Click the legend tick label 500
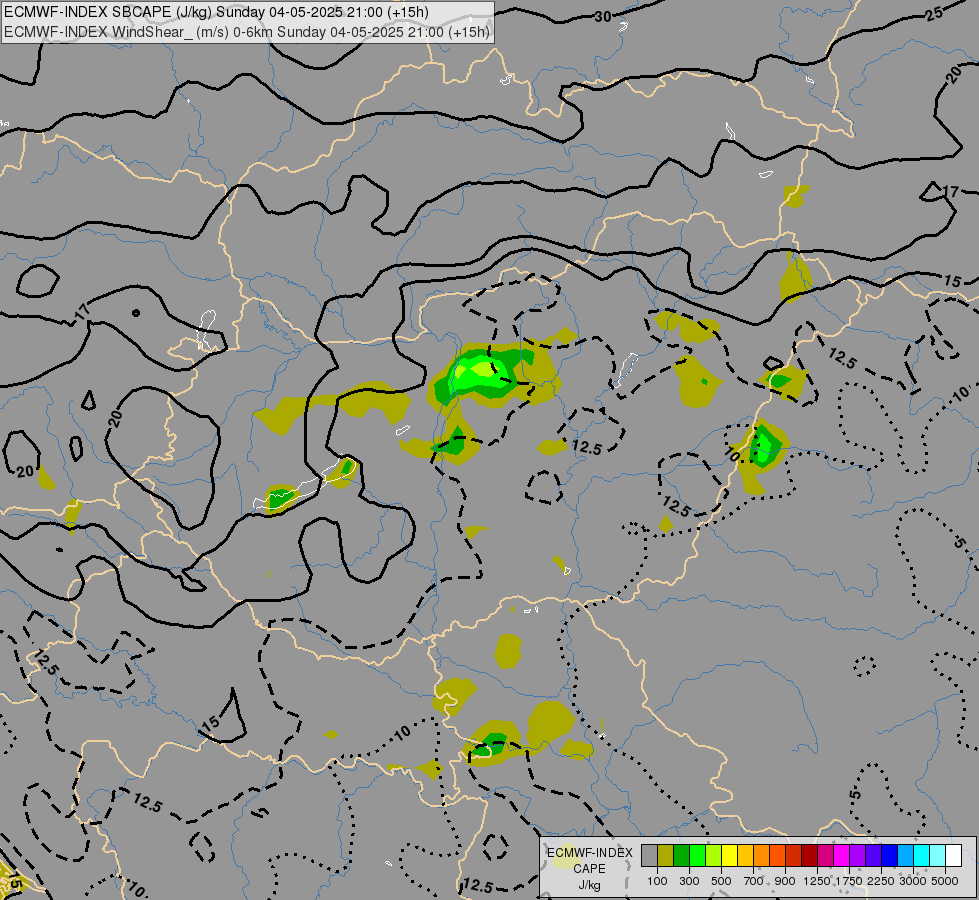The width and height of the screenshot is (979, 900). pyautogui.click(x=721, y=881)
